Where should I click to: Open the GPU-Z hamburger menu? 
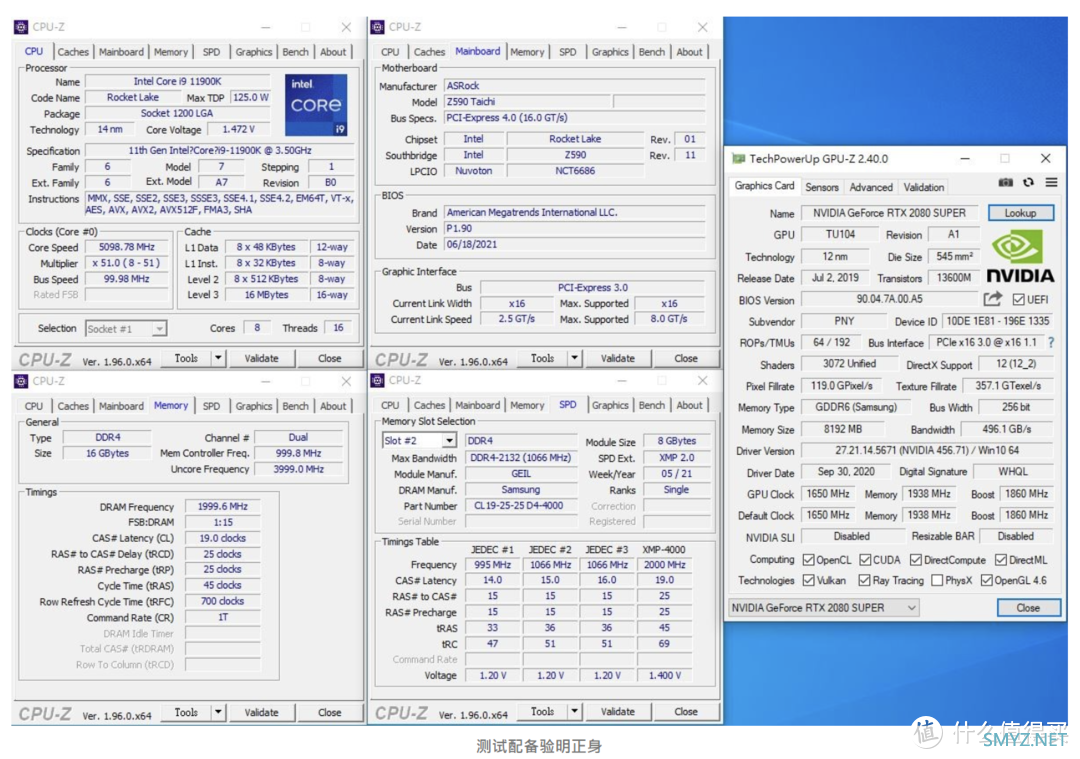[1051, 183]
